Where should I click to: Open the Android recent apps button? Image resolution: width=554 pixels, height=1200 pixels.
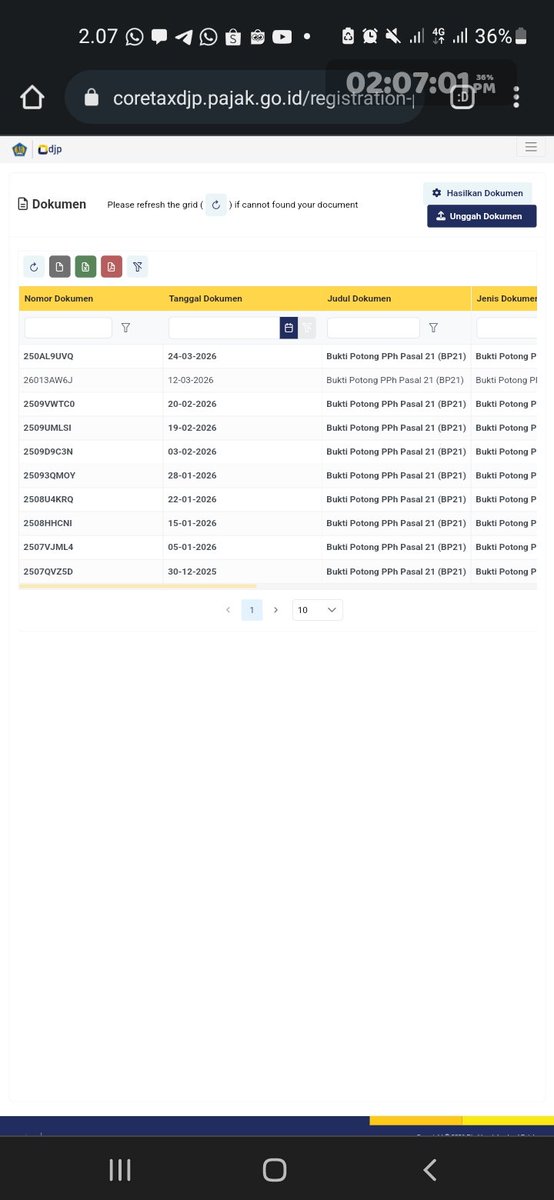click(x=120, y=1169)
